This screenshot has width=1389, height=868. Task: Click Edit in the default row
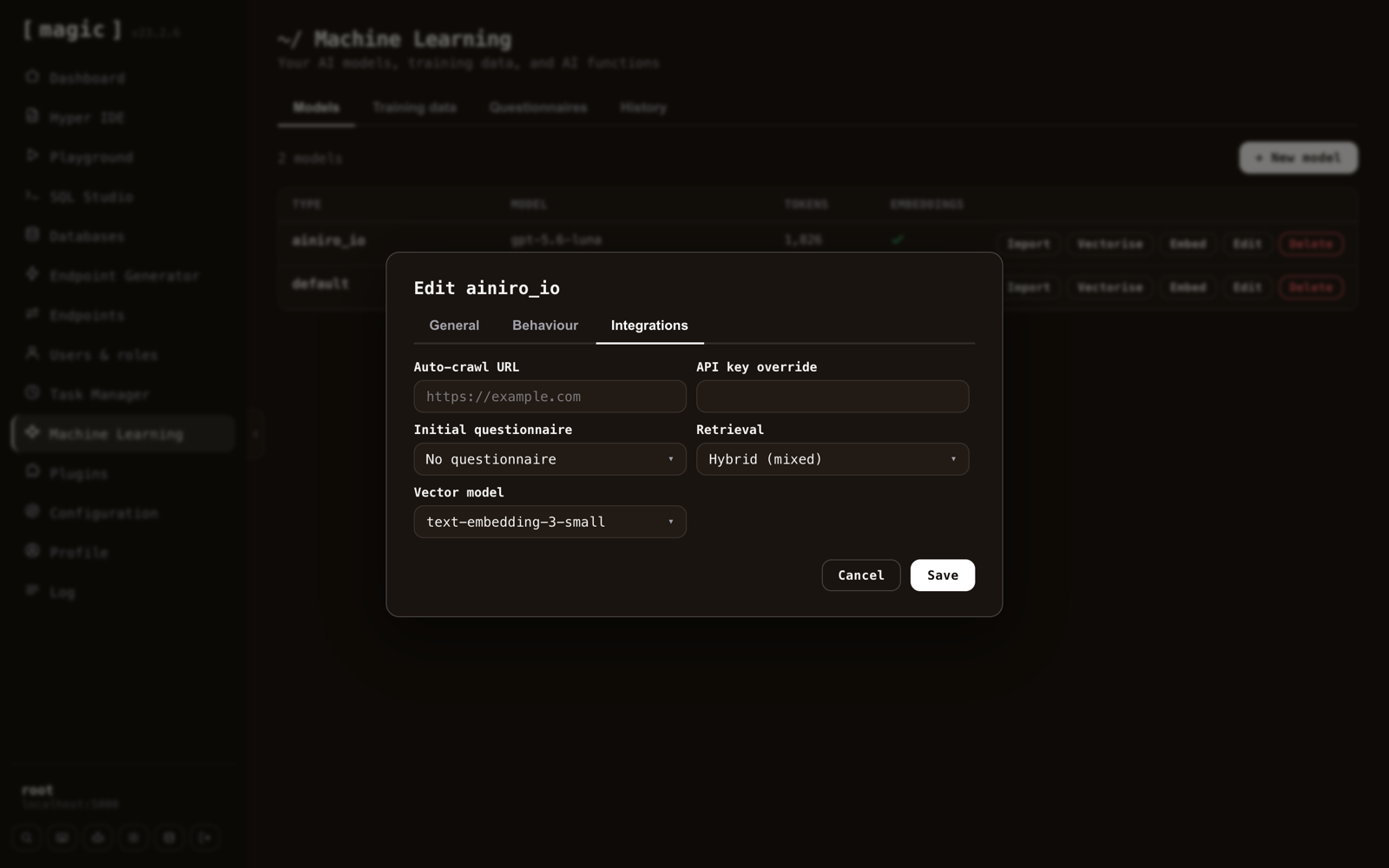1247,287
